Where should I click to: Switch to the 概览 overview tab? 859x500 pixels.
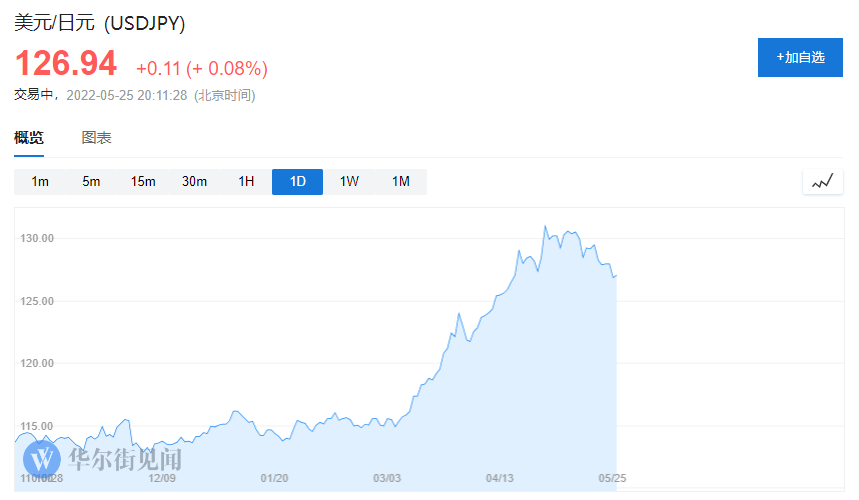pos(29,138)
